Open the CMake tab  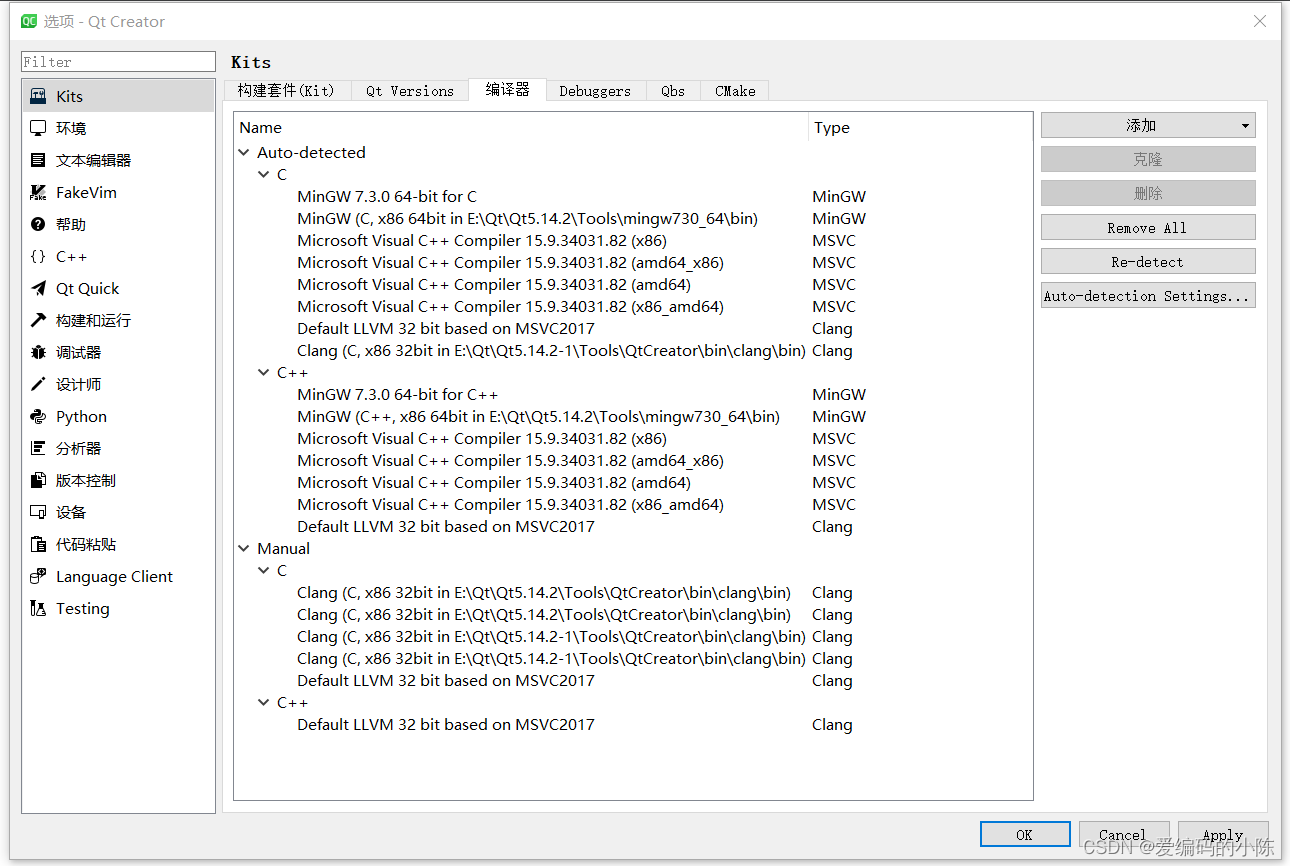pos(735,91)
